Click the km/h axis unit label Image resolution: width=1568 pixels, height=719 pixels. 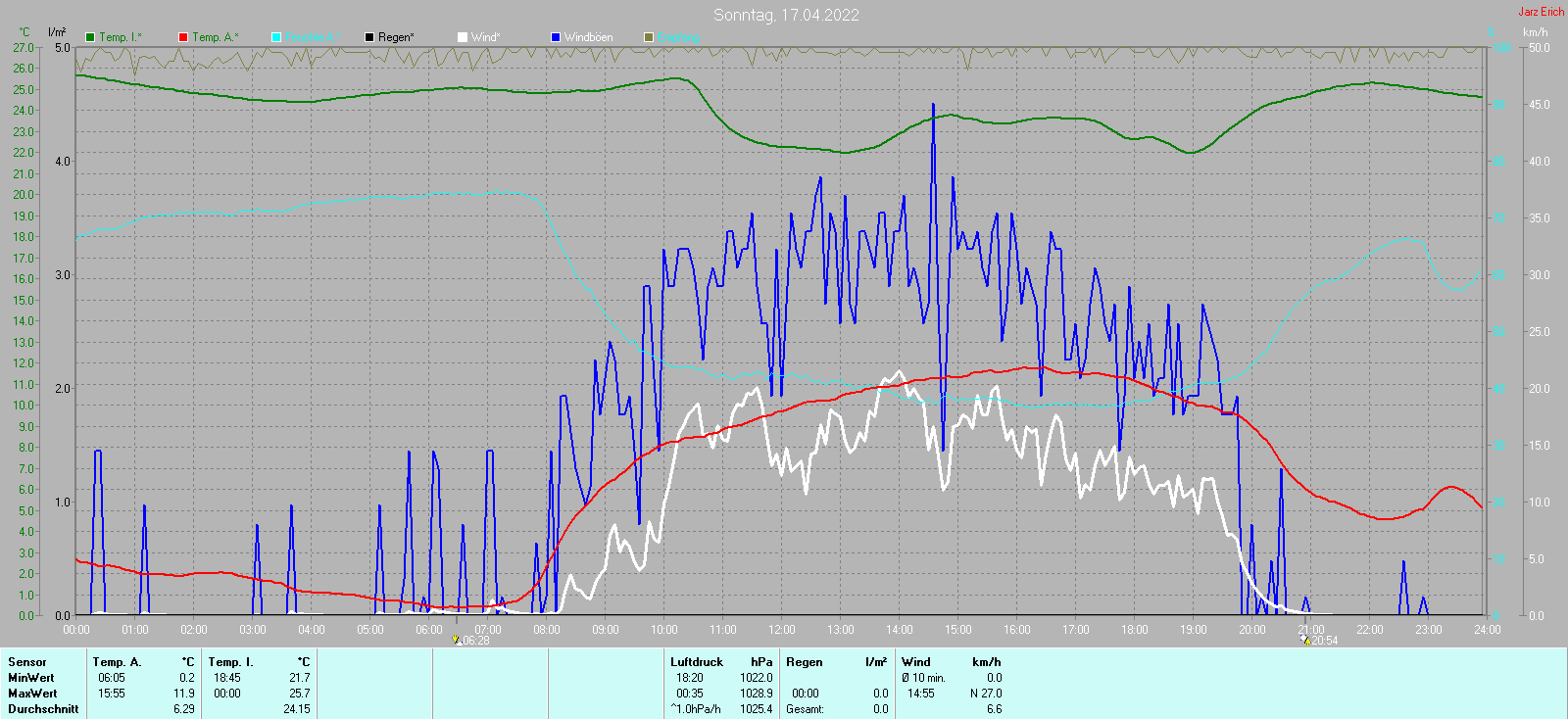point(1536,32)
